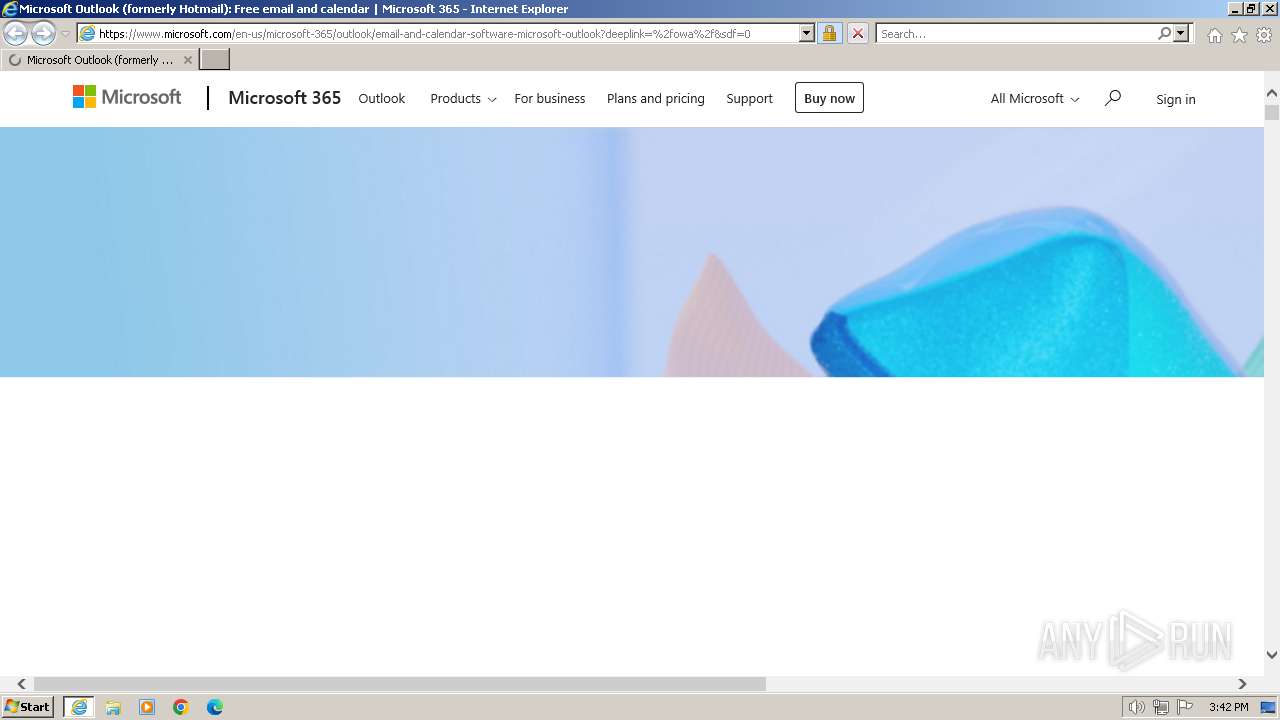Viewport: 1280px width, 720px height.
Task: Click Internet Explorer taskbar icon
Action: [79, 707]
